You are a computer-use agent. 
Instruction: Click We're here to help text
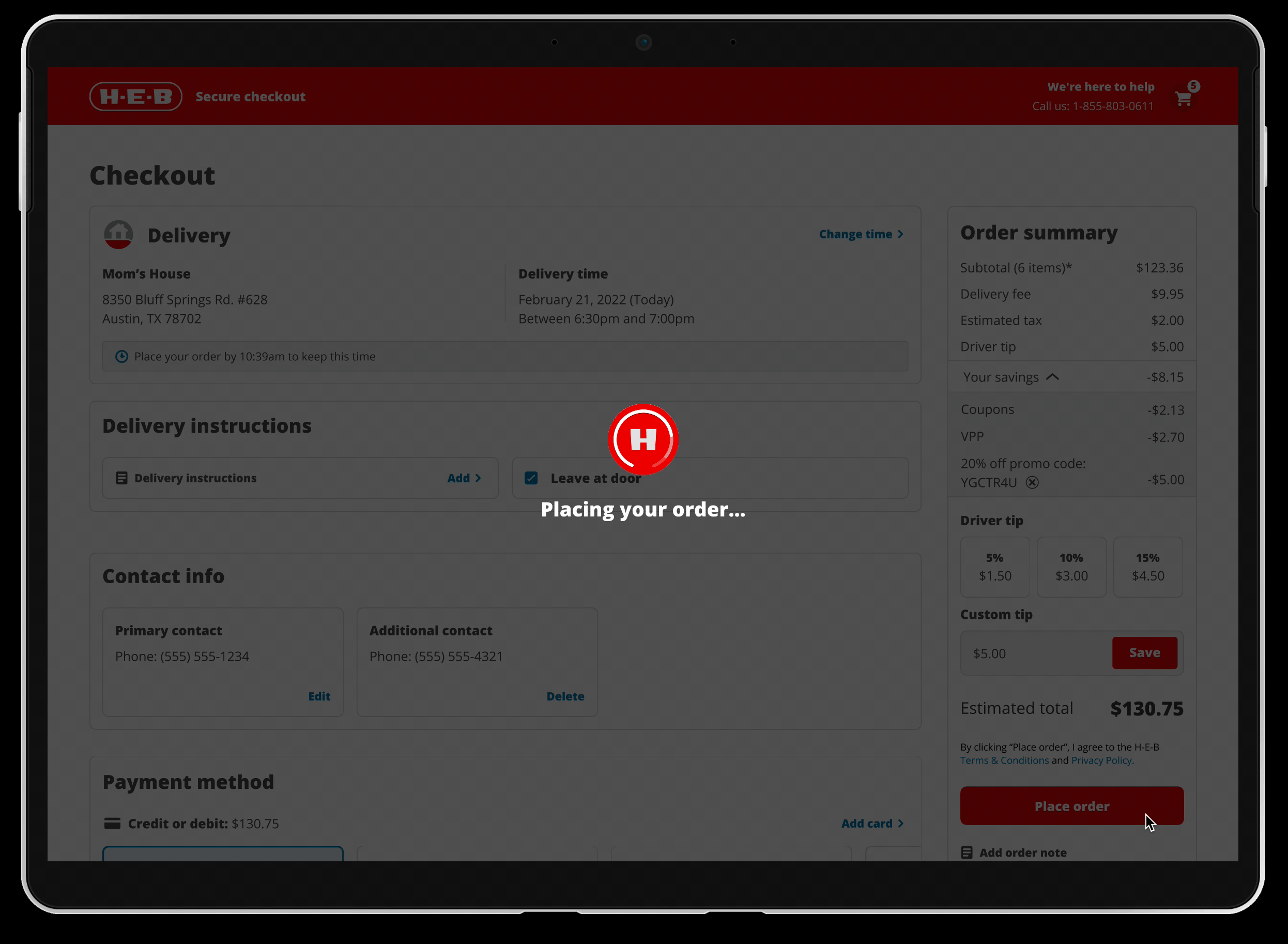pos(1101,87)
